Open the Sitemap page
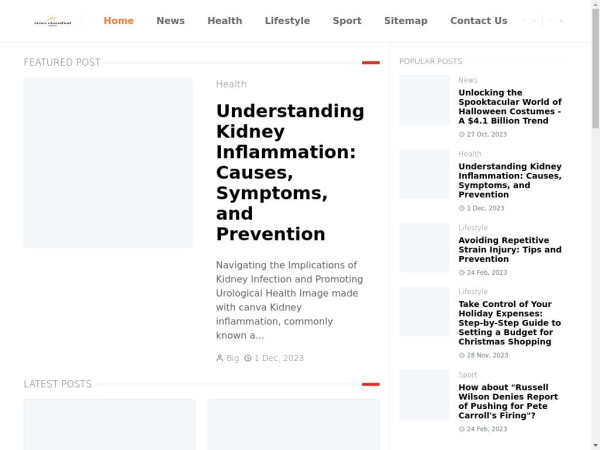This screenshot has height=450, width=600. coord(405,20)
